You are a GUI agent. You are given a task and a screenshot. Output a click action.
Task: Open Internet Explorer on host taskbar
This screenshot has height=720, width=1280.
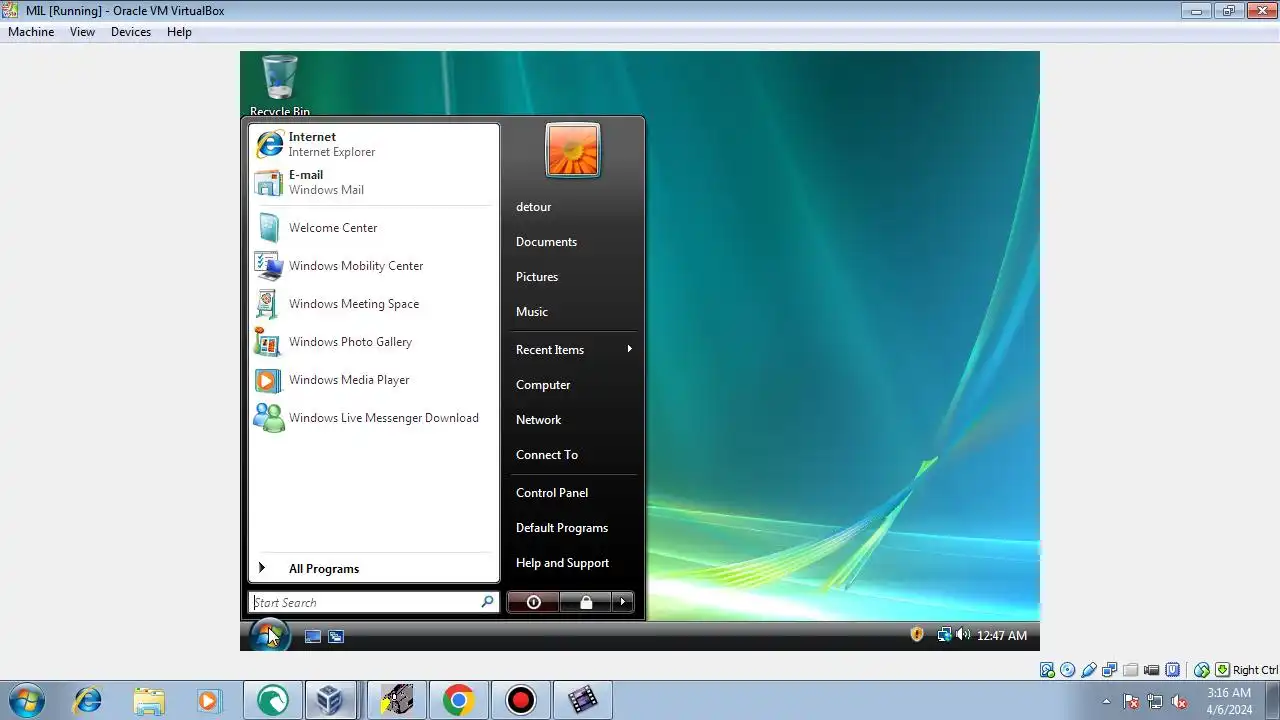tap(88, 700)
